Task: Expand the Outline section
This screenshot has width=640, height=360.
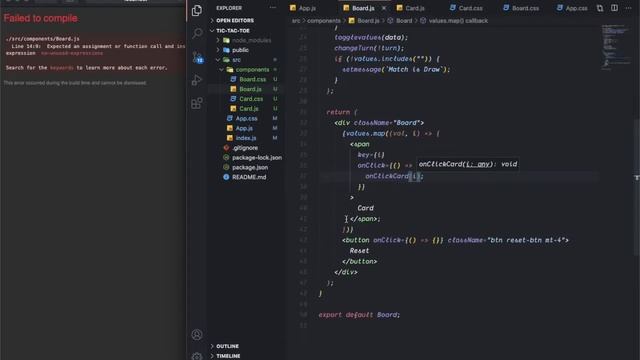Action: 227,346
